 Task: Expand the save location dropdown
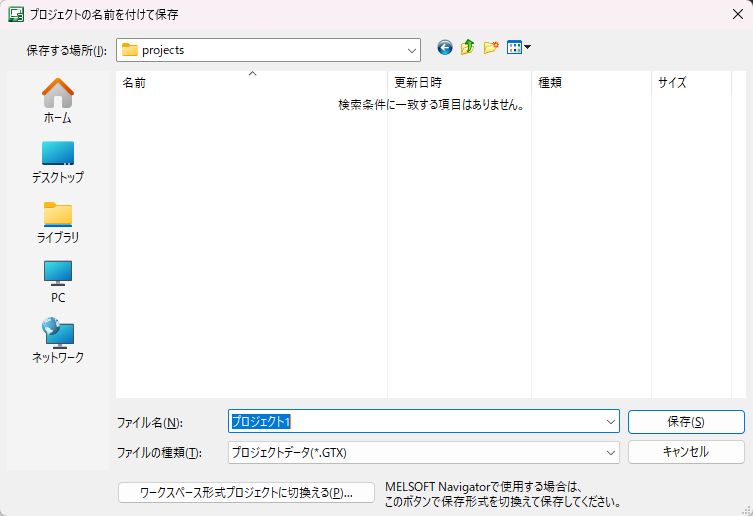coord(411,50)
